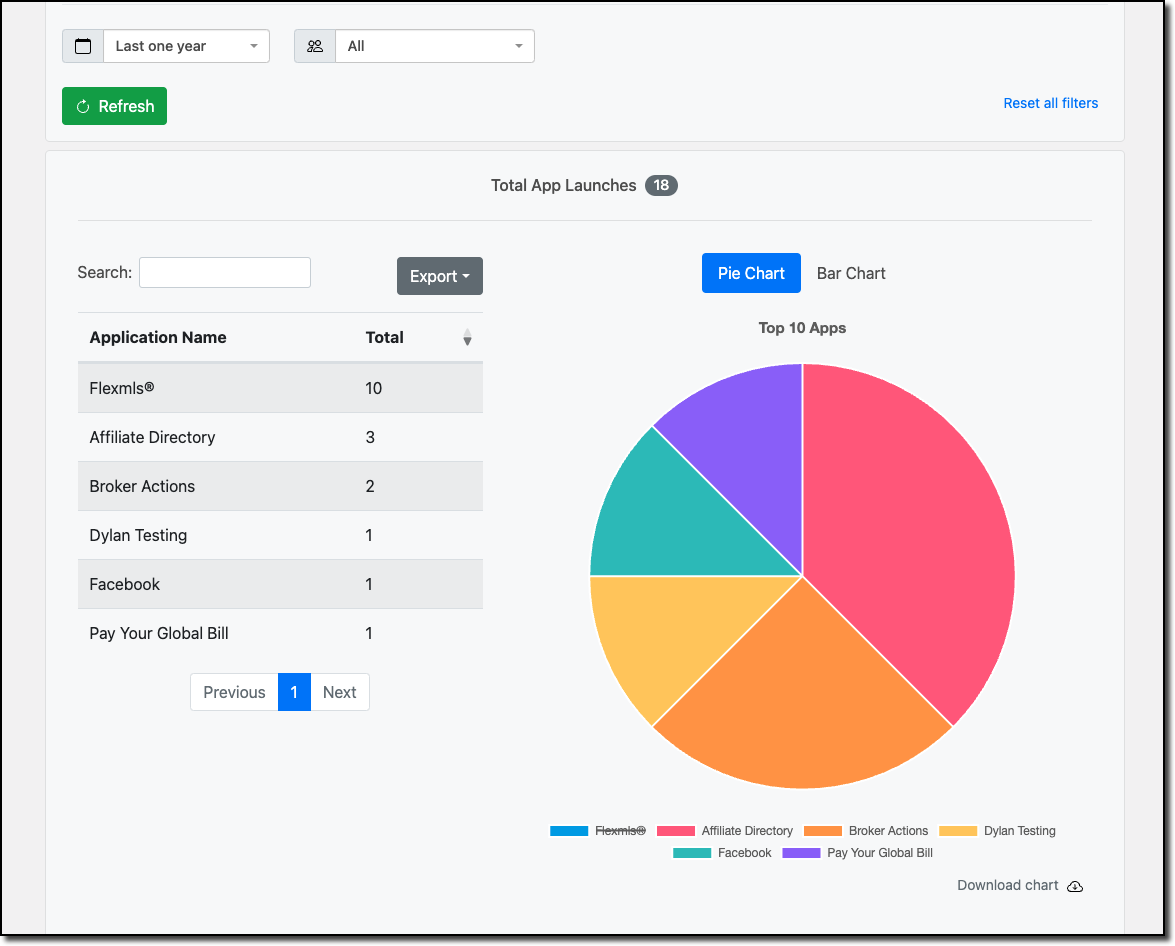Viewport: 1175px width, 946px height.
Task: Click inside the Search input field
Action: click(x=225, y=272)
